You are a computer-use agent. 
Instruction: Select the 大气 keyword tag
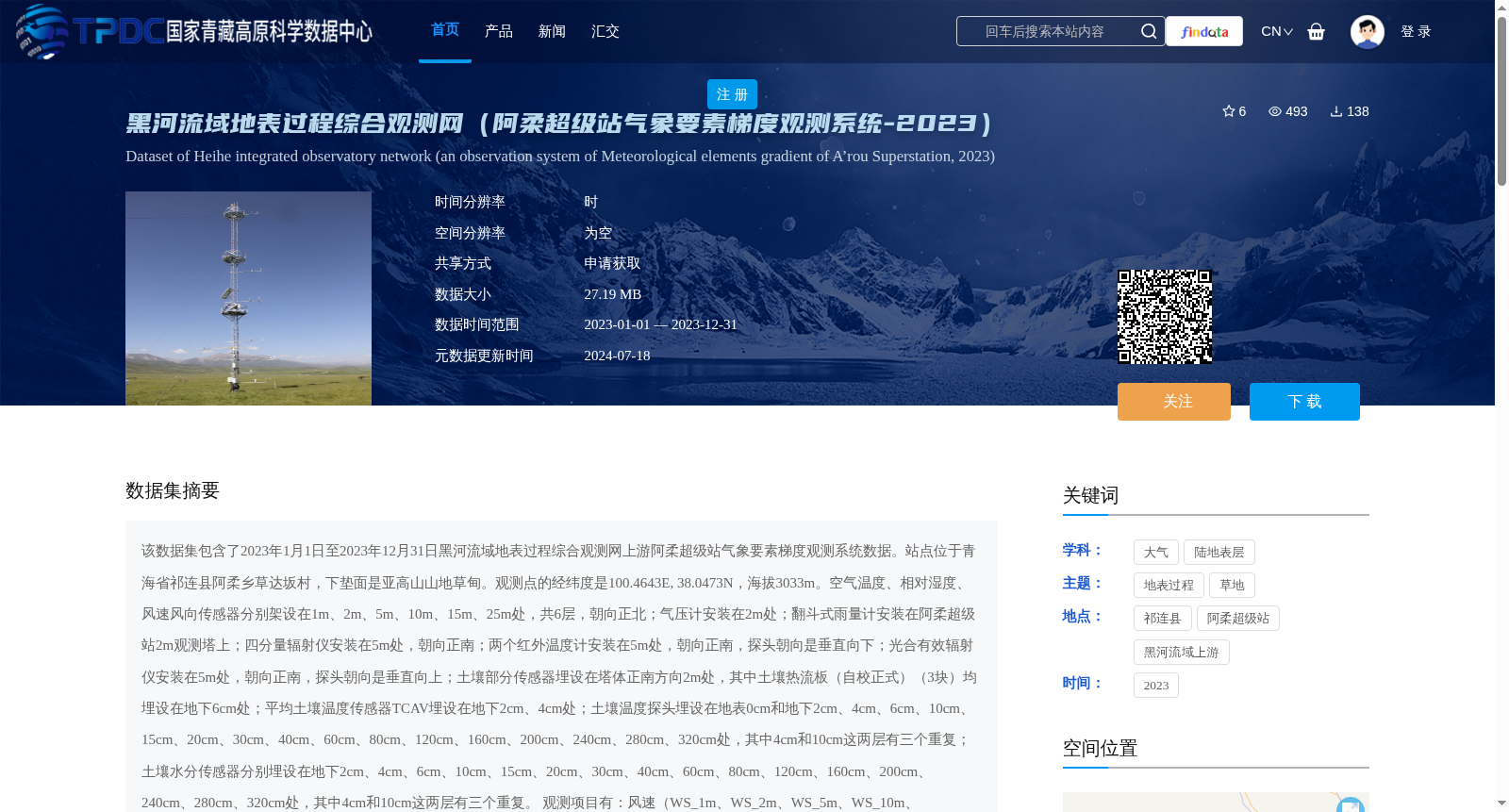[x=1156, y=553]
